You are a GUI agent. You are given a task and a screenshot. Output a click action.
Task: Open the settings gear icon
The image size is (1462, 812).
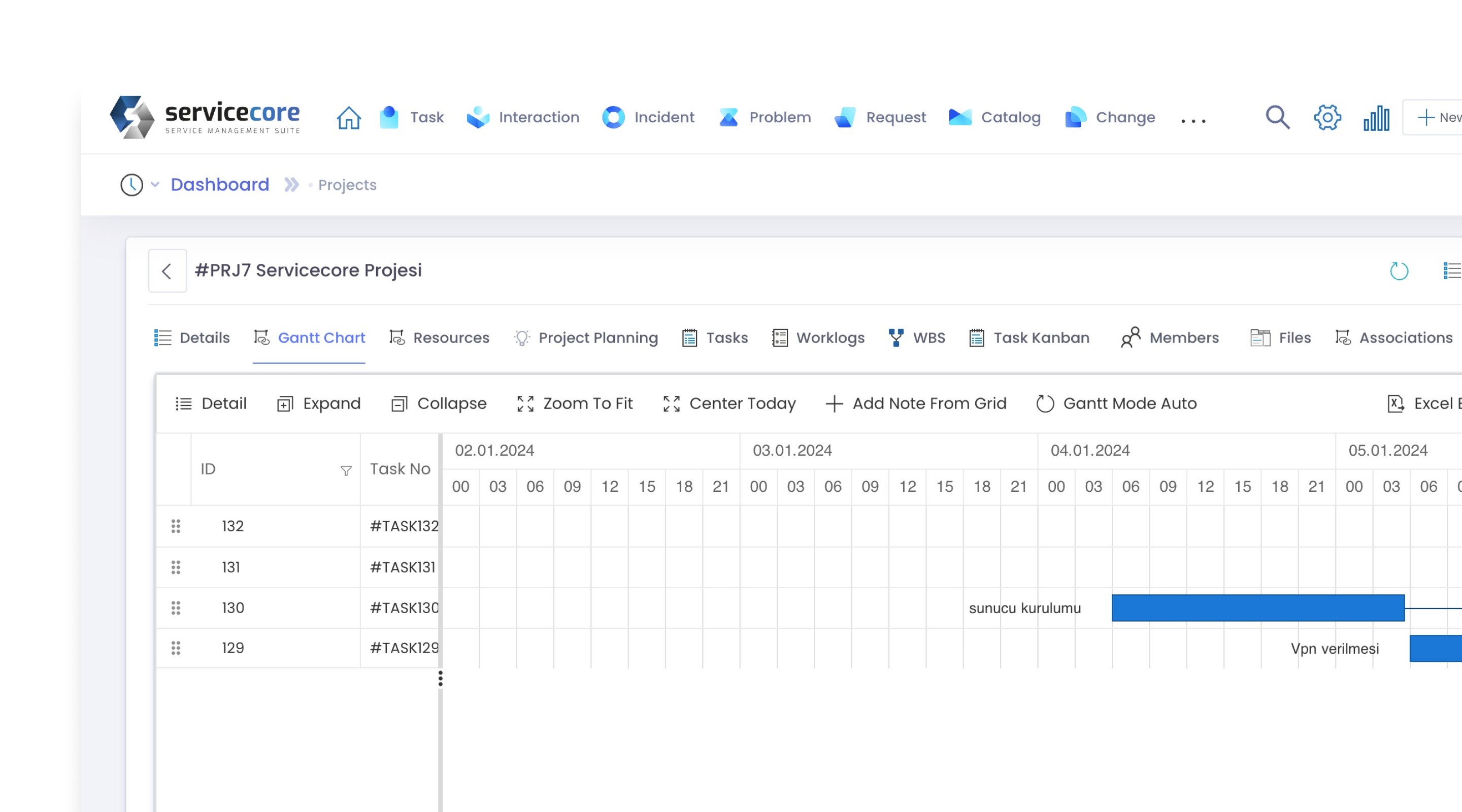[x=1327, y=117]
